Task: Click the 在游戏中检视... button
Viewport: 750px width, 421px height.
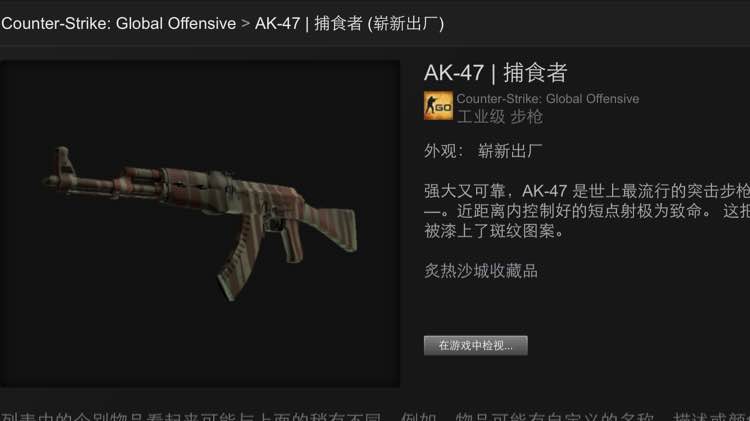Action: coord(475,345)
